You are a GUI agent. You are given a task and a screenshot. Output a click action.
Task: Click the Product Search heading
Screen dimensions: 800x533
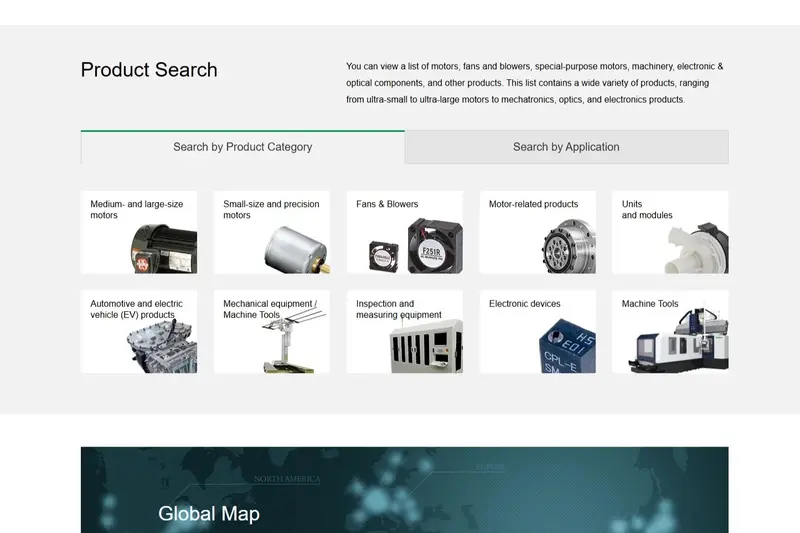[x=149, y=70]
